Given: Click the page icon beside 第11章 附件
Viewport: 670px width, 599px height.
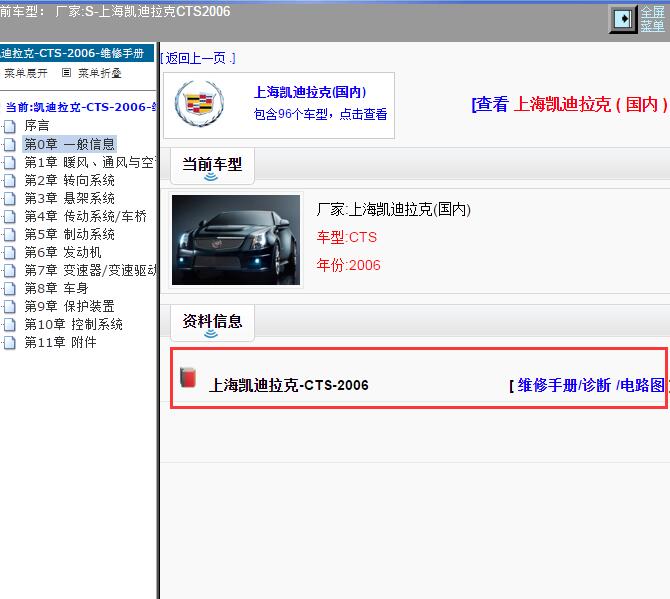Looking at the screenshot, I should pyautogui.click(x=10, y=342).
